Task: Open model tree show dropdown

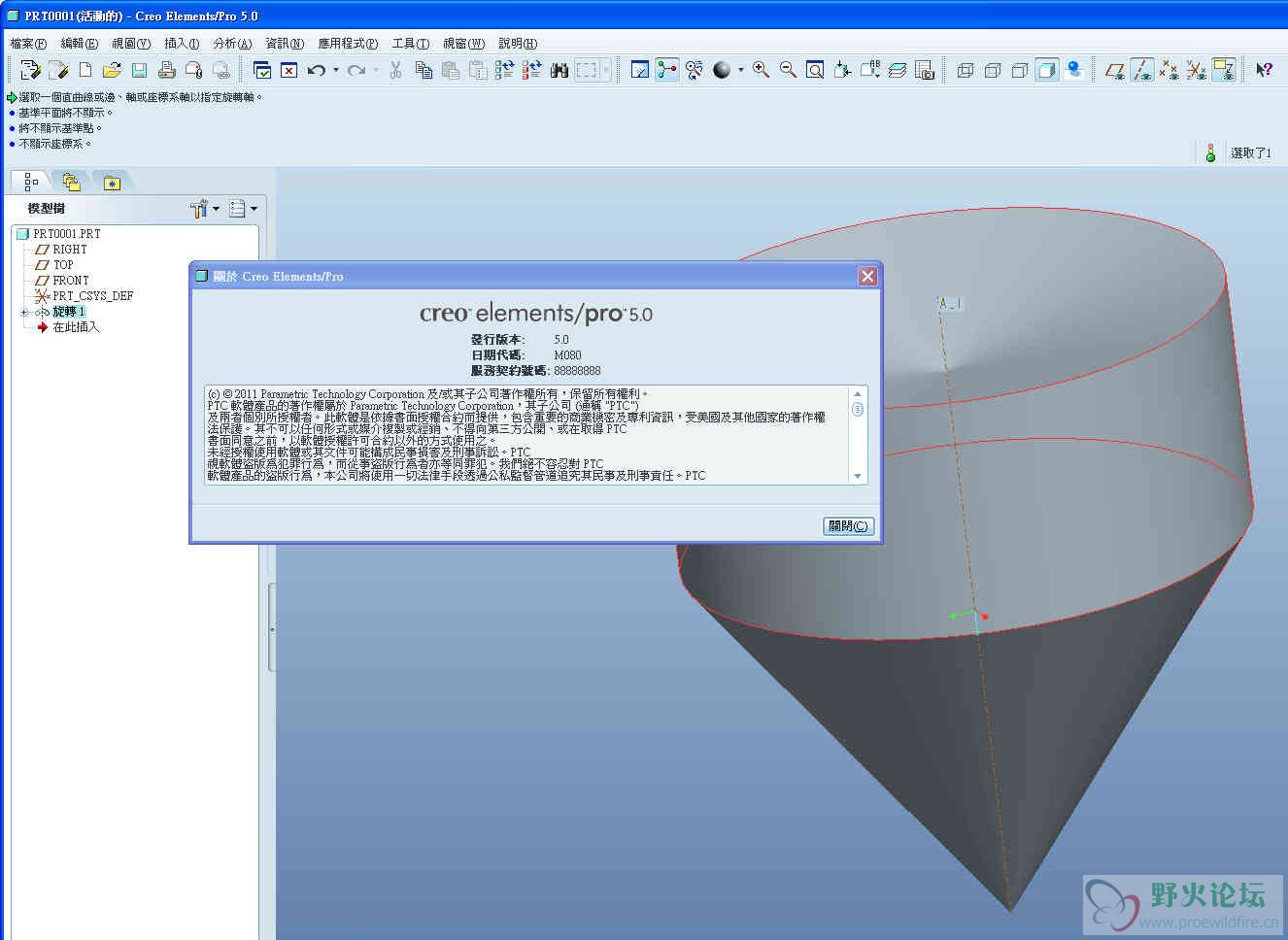Action: 243,209
